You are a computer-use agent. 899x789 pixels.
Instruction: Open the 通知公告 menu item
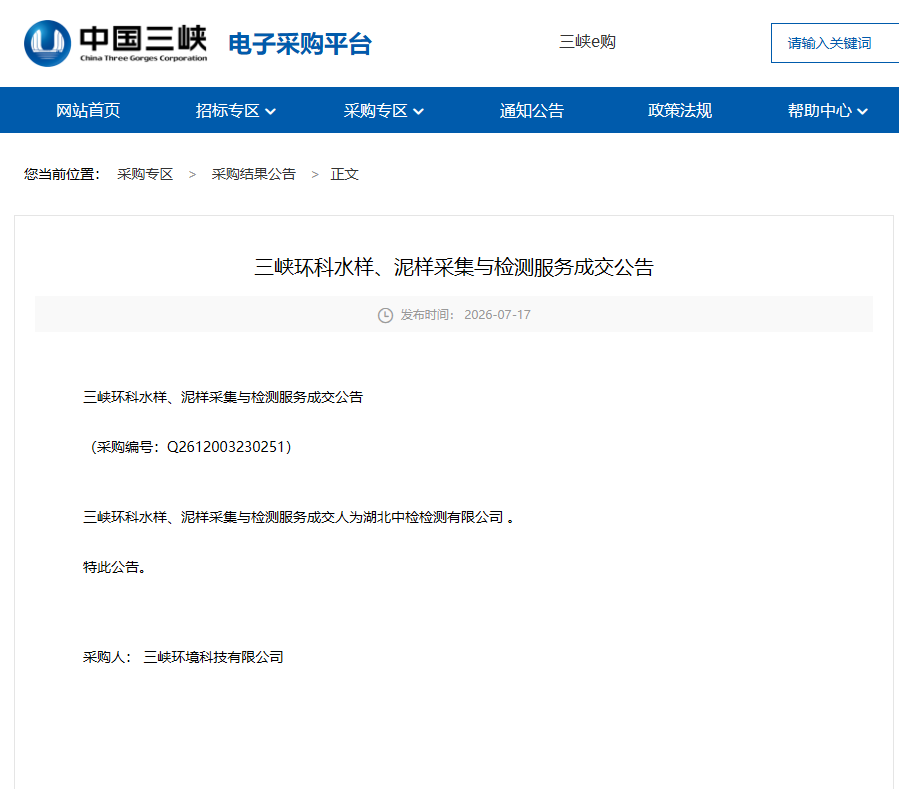531,110
